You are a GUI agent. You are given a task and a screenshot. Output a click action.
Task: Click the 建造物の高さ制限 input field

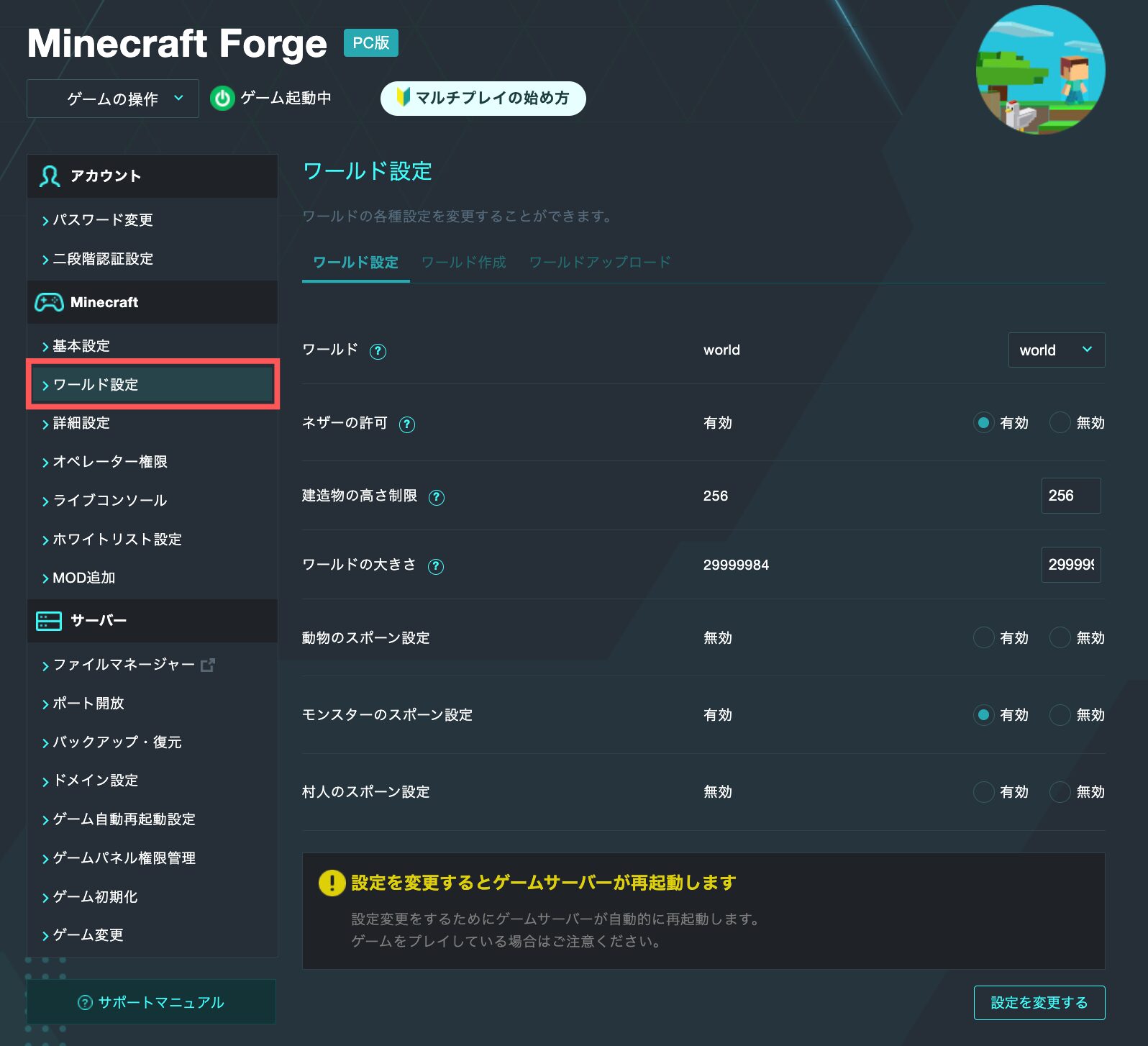[1071, 496]
